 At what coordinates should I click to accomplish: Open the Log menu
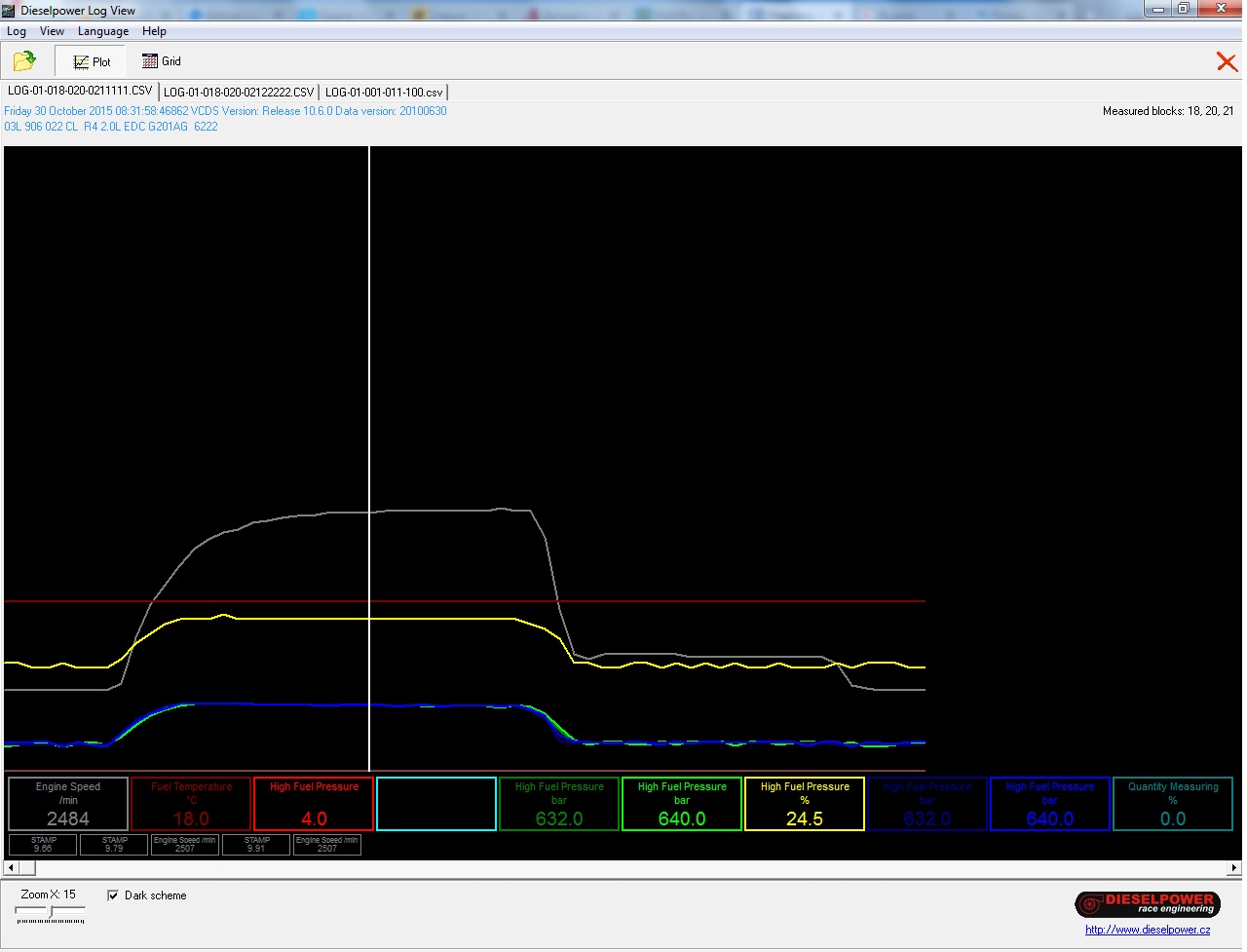tap(17, 31)
